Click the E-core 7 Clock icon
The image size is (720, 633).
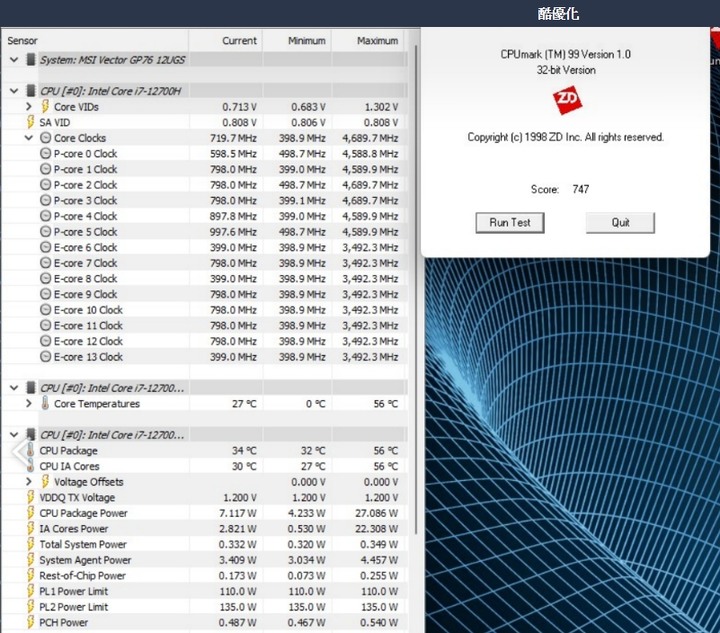(45, 263)
